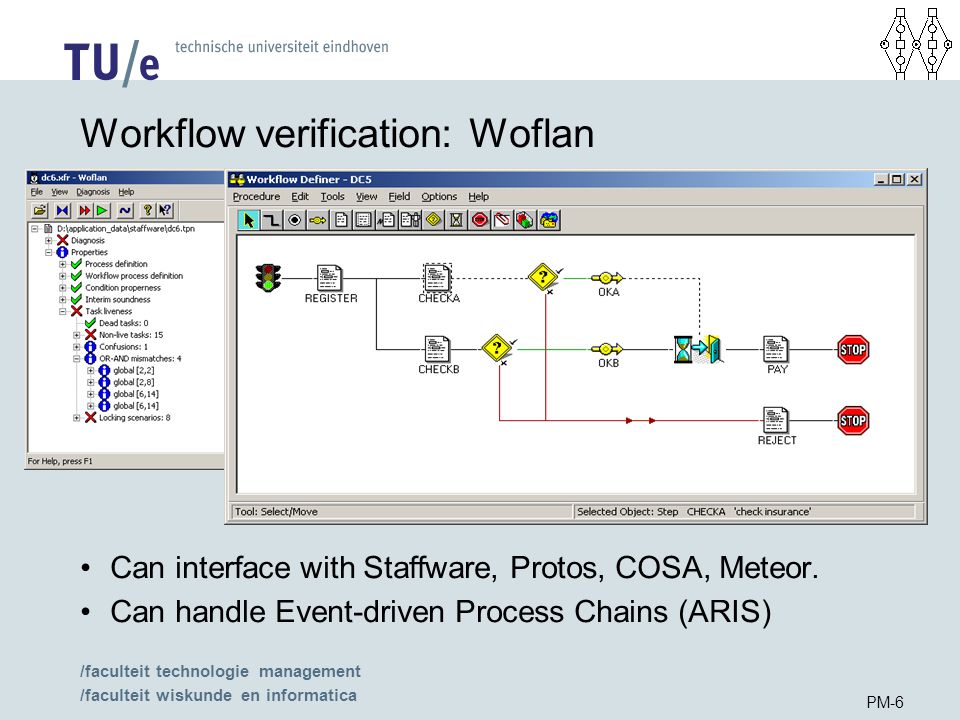Collapse the Task liveness node

pos(62,311)
